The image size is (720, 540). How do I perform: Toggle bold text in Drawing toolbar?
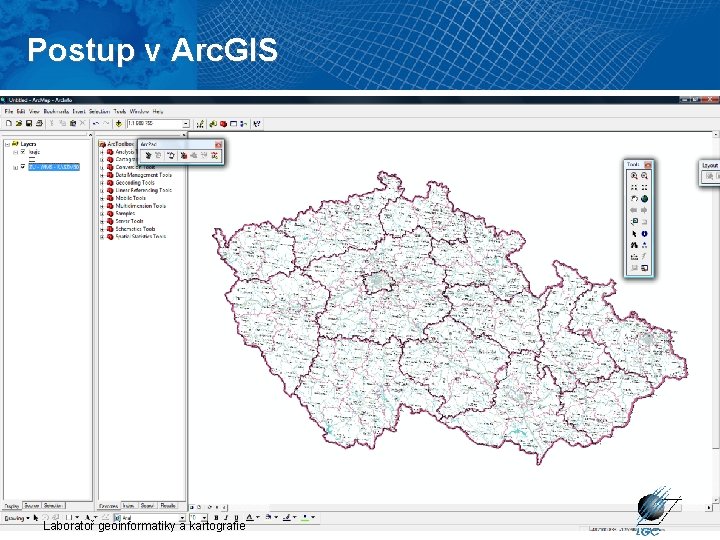(x=216, y=518)
